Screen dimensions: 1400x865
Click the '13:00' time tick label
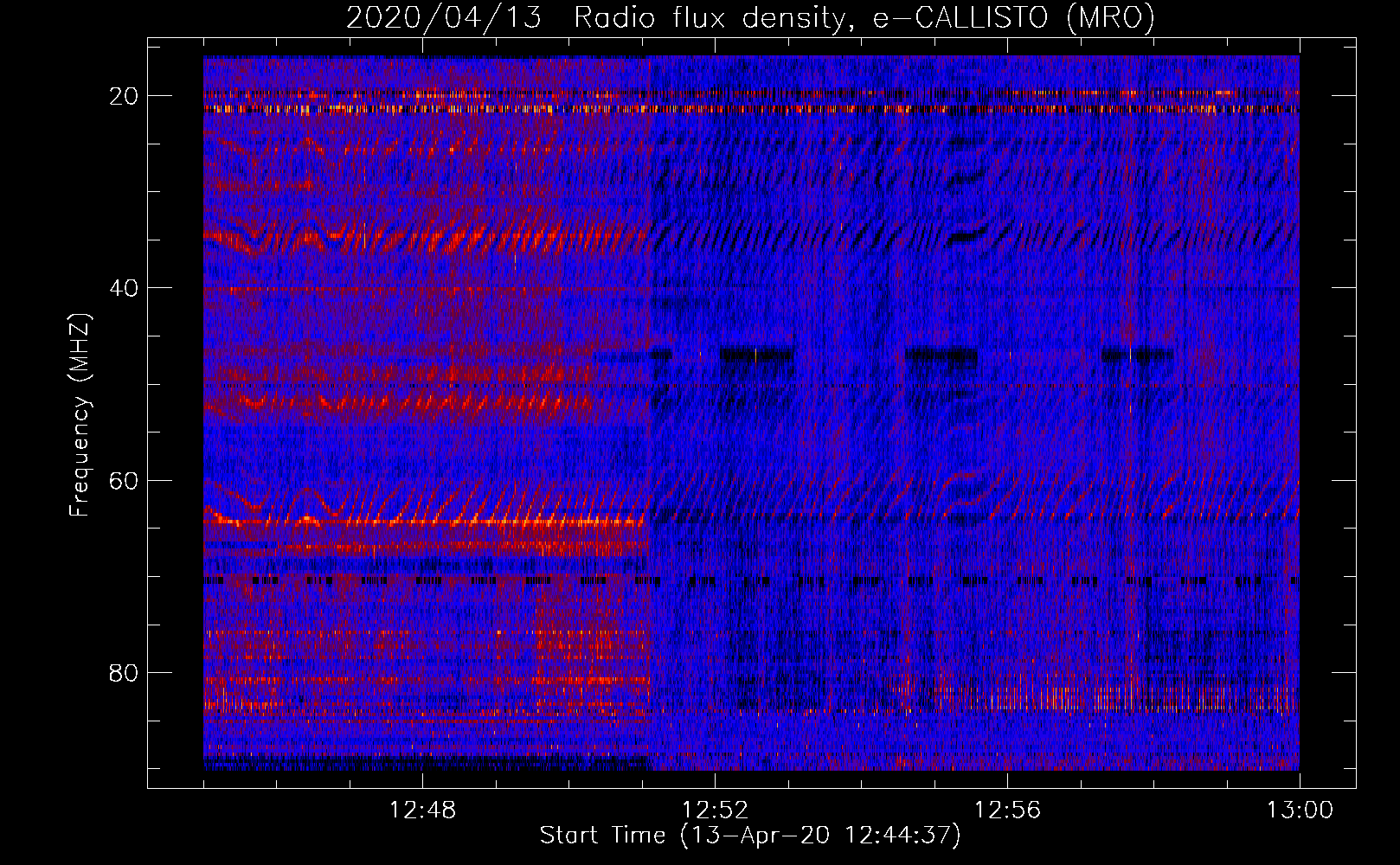click(1300, 811)
